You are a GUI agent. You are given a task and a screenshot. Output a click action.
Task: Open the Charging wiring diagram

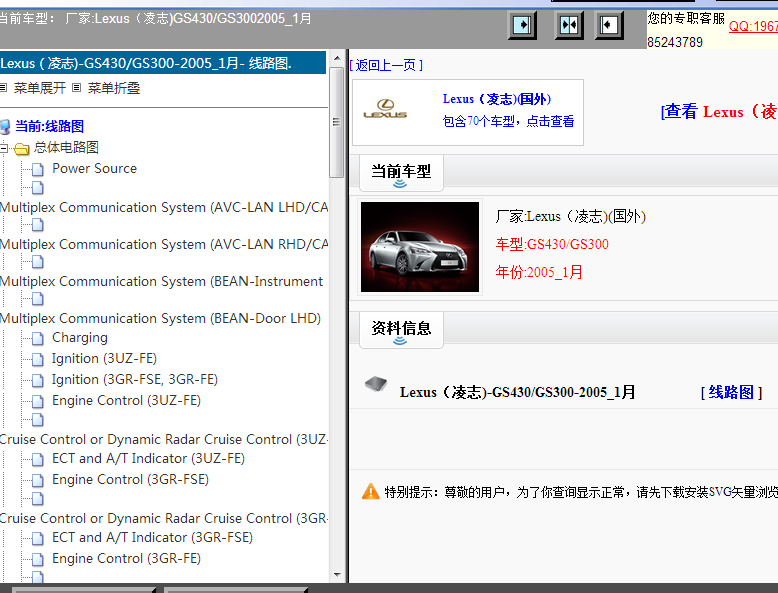point(80,338)
